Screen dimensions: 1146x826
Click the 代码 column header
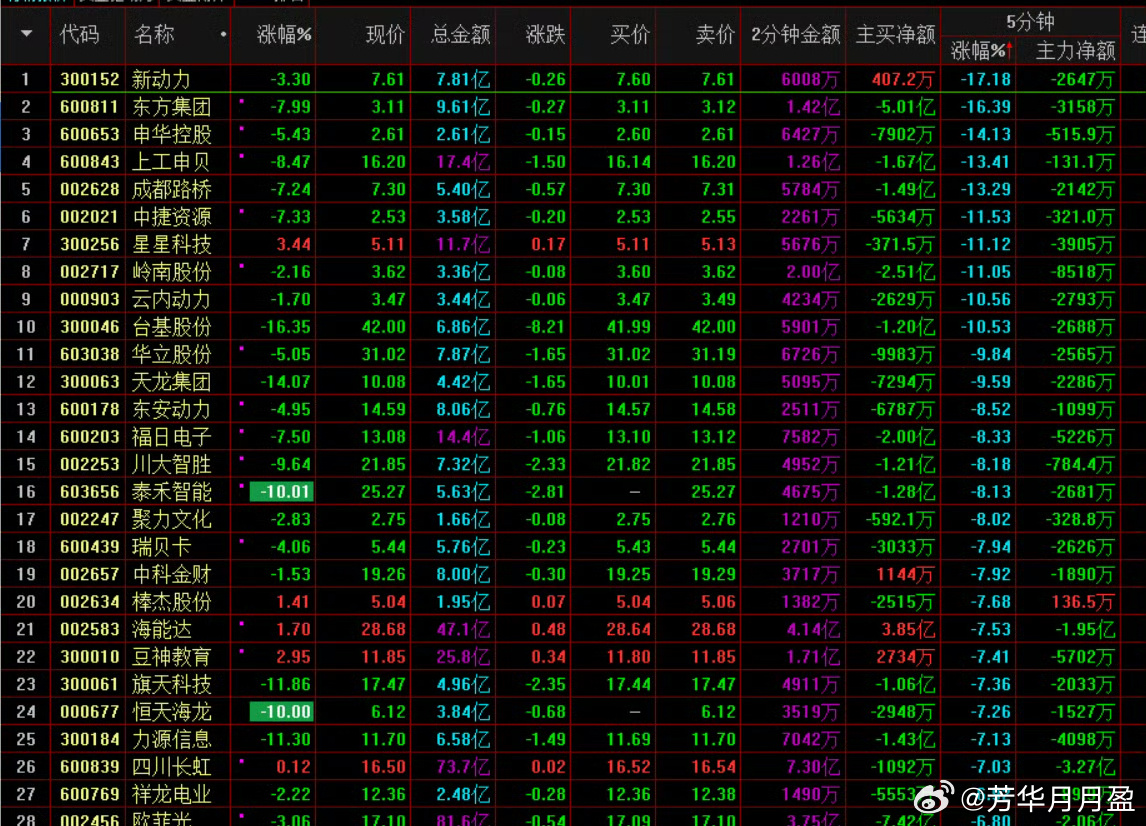click(x=79, y=35)
